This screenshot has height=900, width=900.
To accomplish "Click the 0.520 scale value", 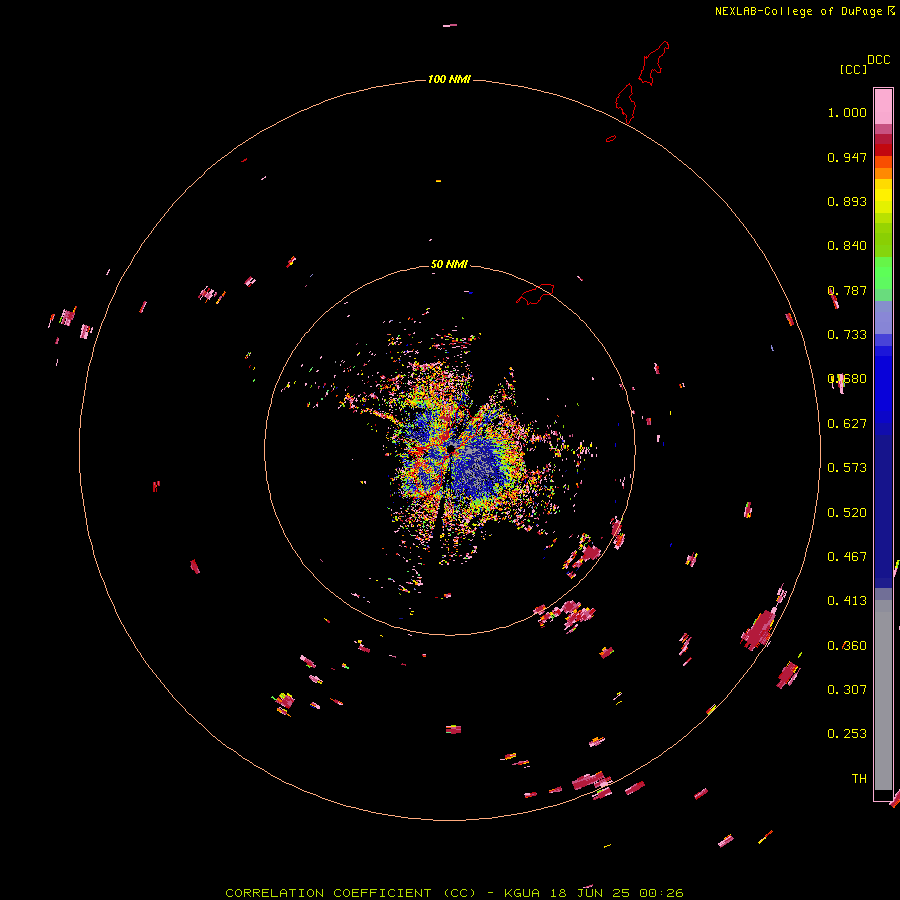I will [x=847, y=513].
